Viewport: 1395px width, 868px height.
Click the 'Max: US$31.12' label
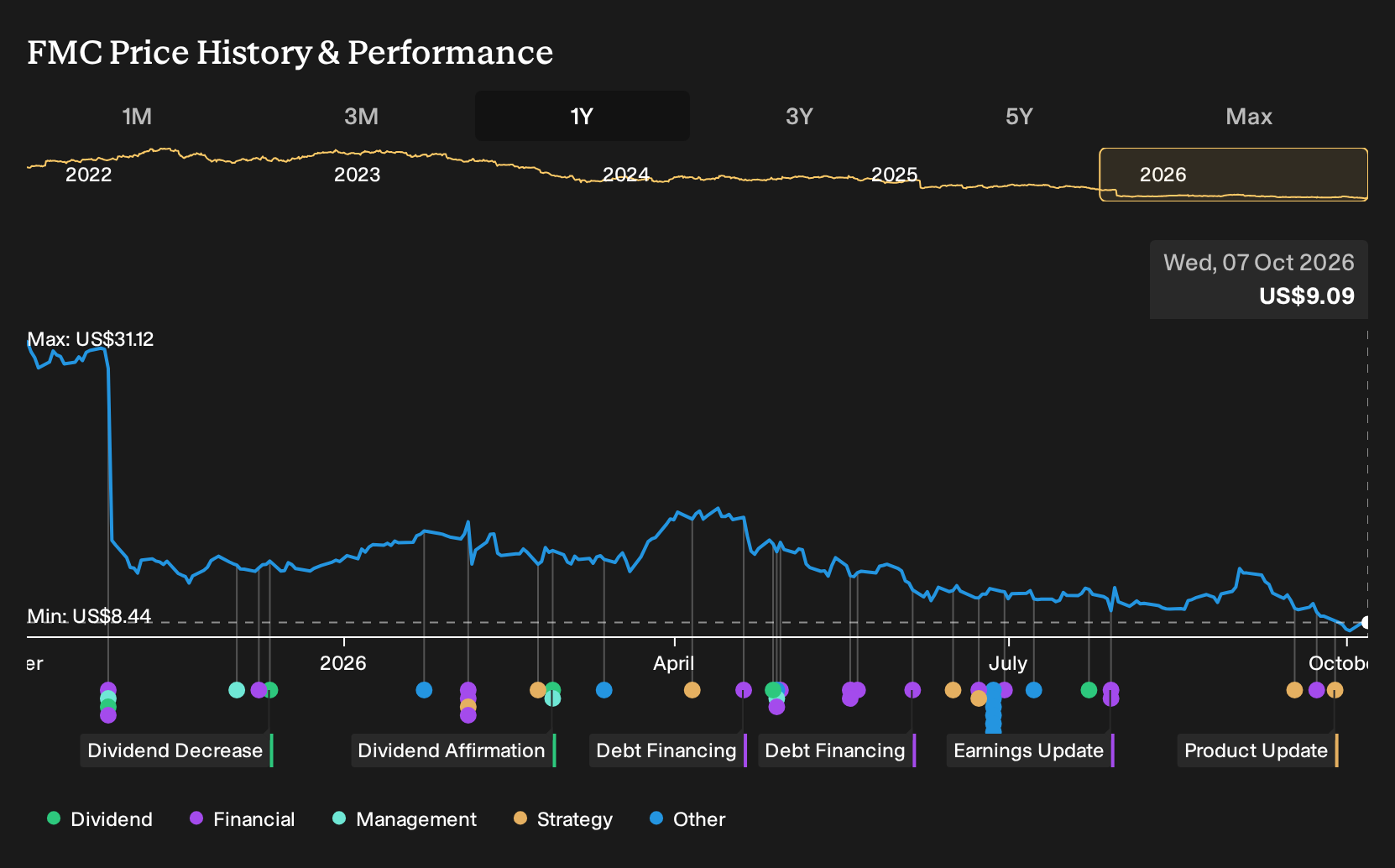click(91, 339)
